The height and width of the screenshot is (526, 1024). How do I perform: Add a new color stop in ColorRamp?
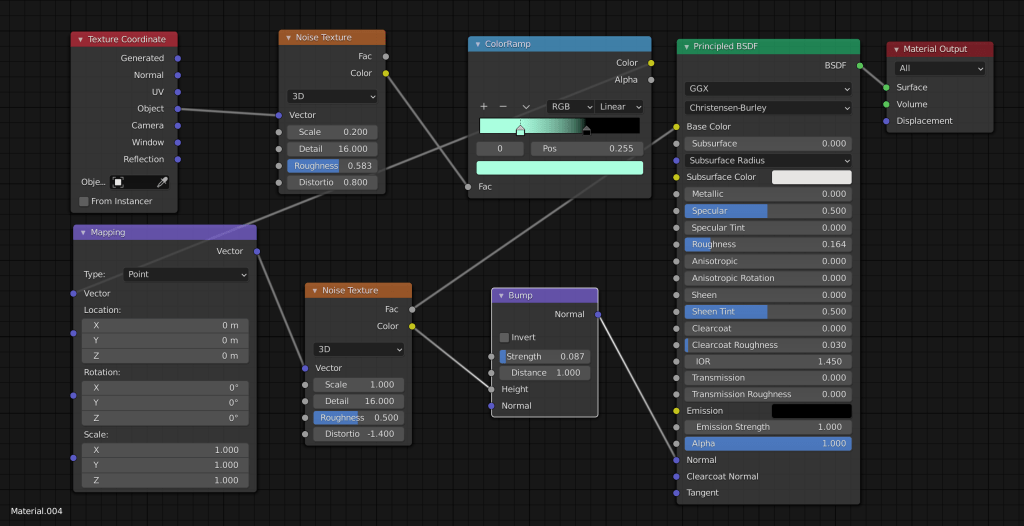coord(484,106)
